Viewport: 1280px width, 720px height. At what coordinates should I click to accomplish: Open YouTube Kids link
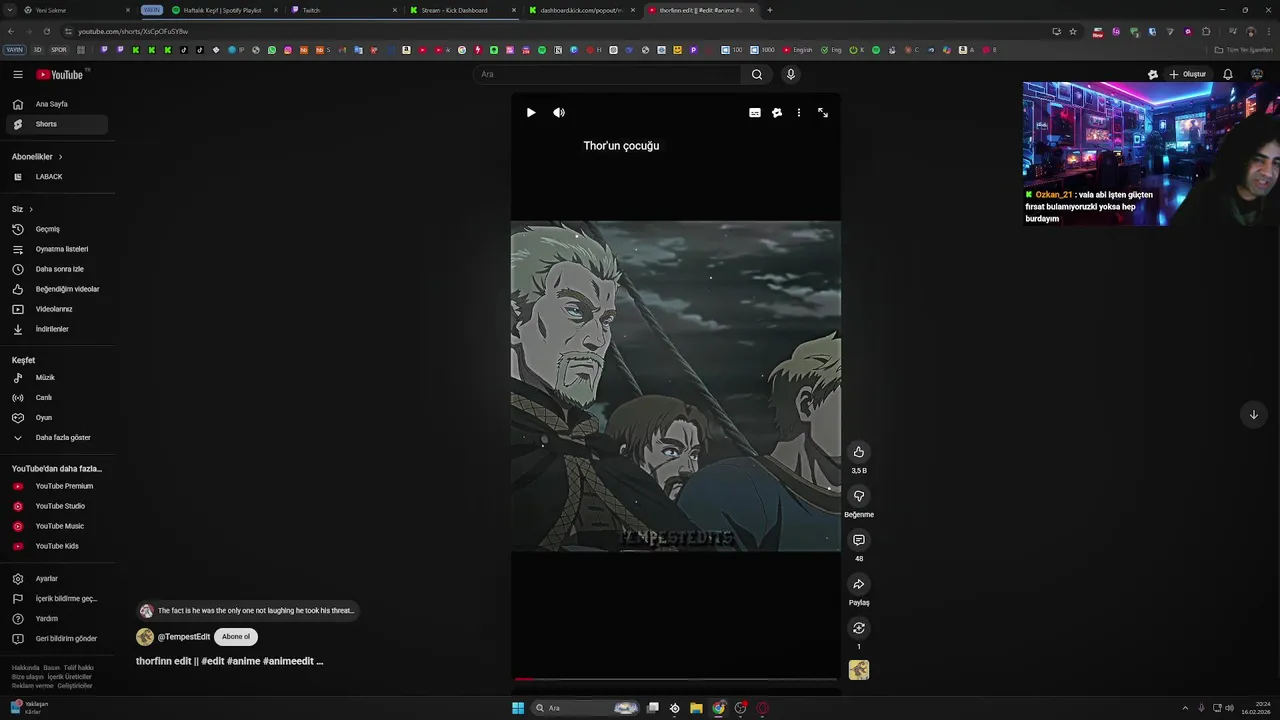(57, 546)
